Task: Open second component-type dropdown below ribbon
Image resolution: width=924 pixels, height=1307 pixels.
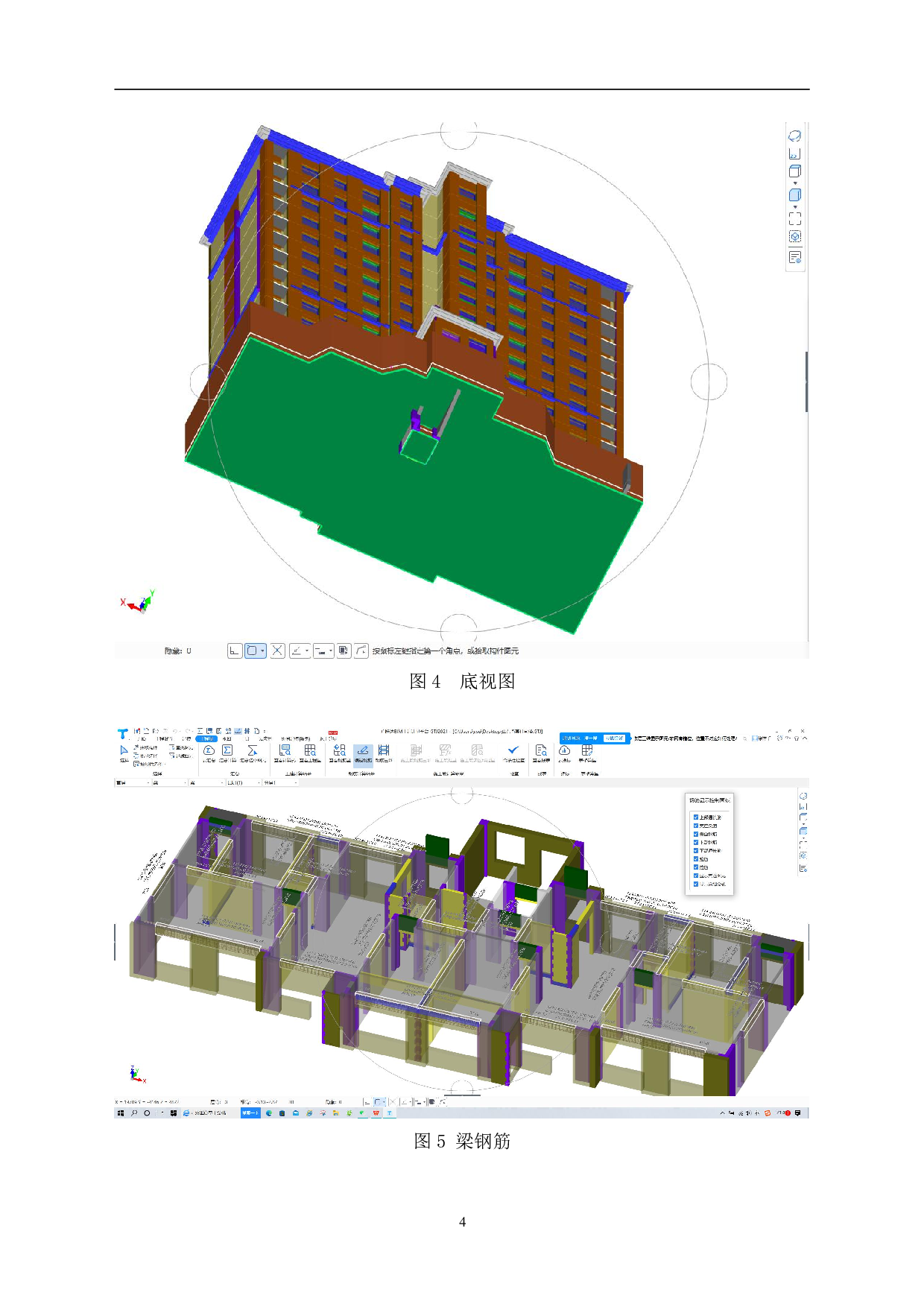Action: (x=170, y=782)
